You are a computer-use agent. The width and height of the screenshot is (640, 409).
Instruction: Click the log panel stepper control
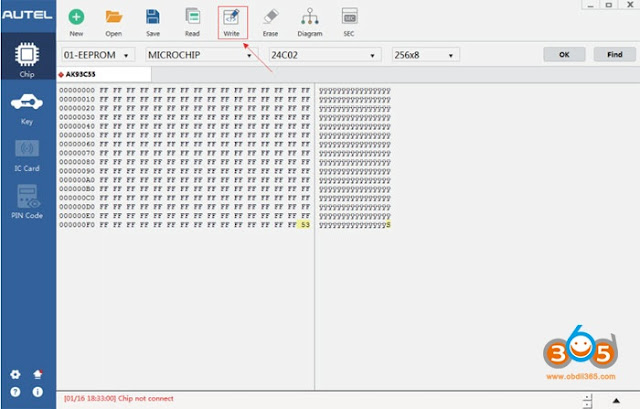587,400
